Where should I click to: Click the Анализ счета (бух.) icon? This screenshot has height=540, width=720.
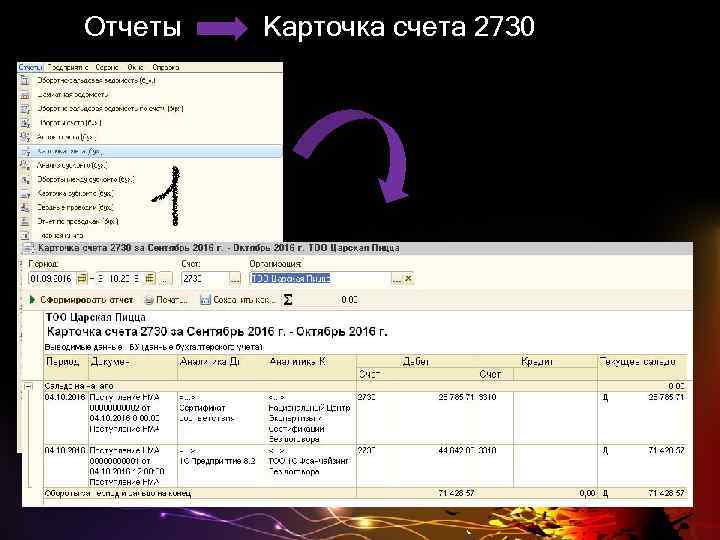[x=26, y=137]
